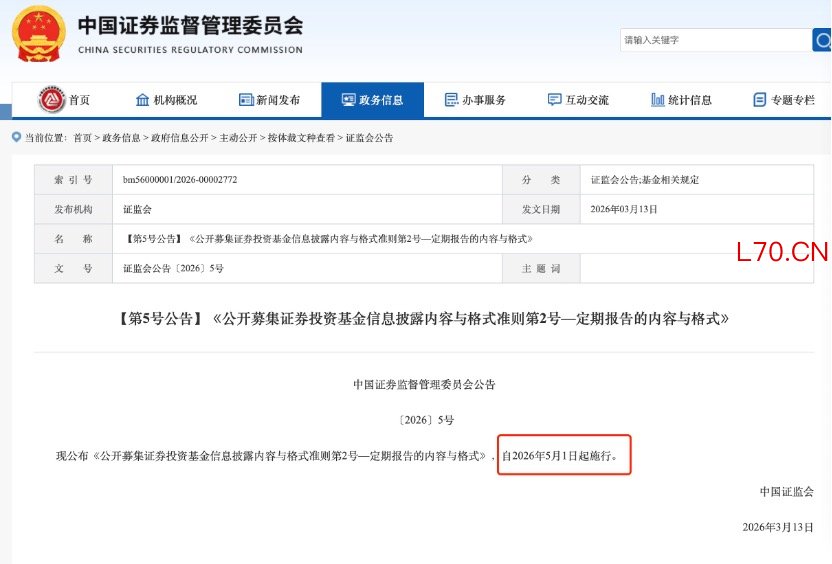
Task: Click the search magnifier icon button
Action: click(822, 40)
